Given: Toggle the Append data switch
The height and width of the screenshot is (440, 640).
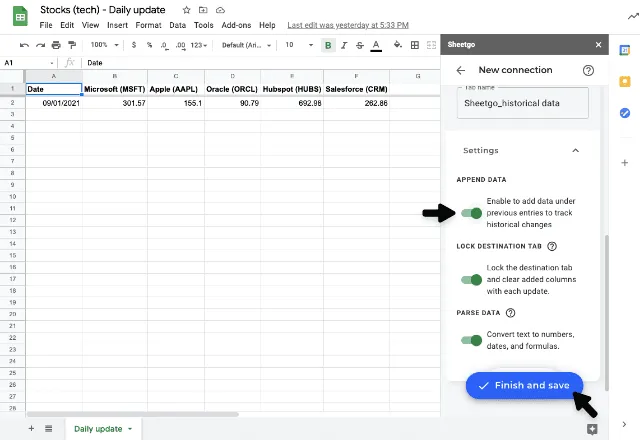Looking at the screenshot, I should click(x=471, y=213).
